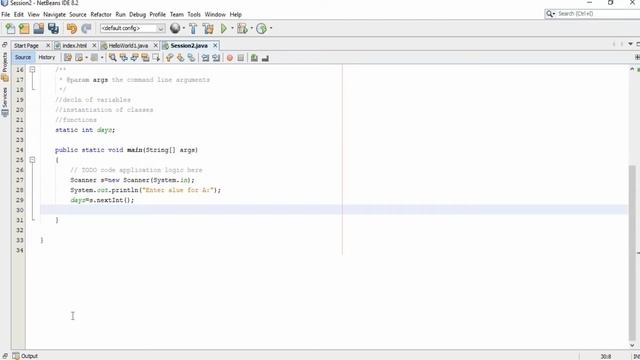Click the red Start Macro Recording icon
The width and height of the screenshot is (640, 360).
point(230,58)
